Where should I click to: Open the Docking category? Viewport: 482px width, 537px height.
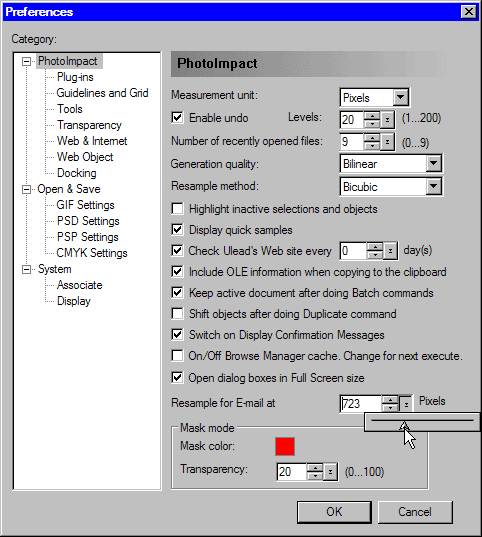click(x=77, y=173)
